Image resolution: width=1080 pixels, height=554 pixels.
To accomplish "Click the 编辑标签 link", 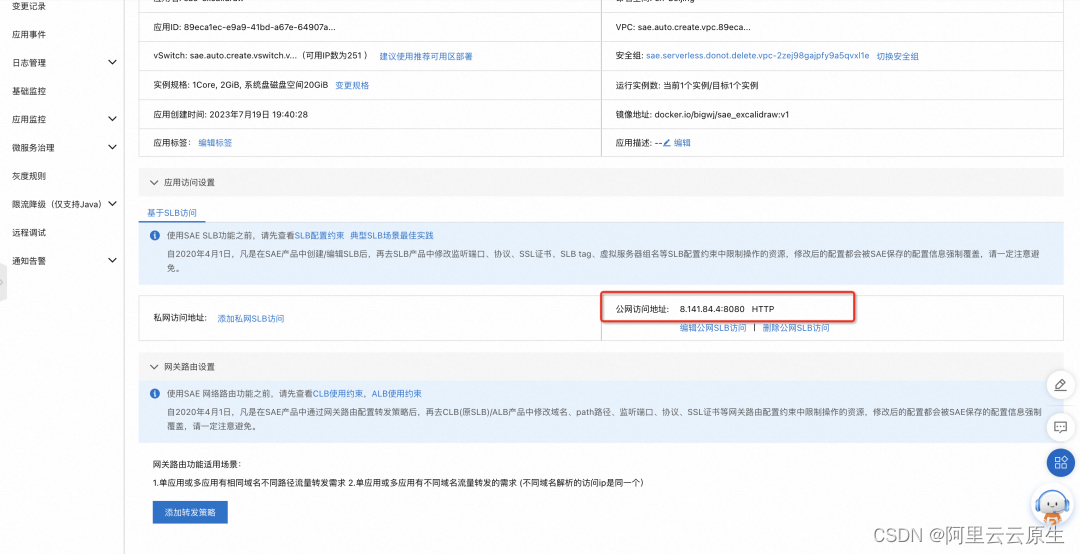I will (215, 143).
